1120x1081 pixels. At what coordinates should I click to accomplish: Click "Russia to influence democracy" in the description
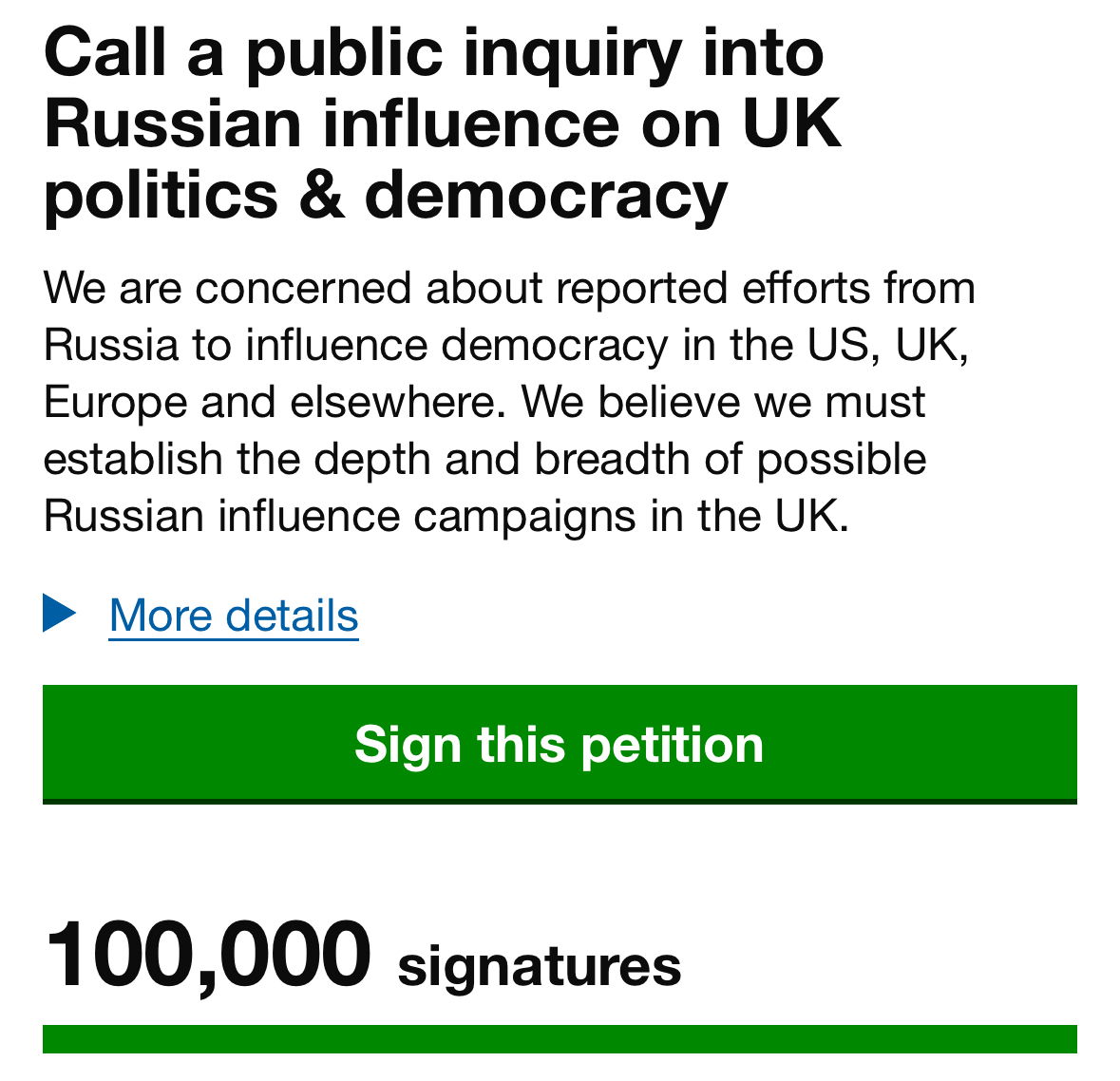tap(355, 345)
